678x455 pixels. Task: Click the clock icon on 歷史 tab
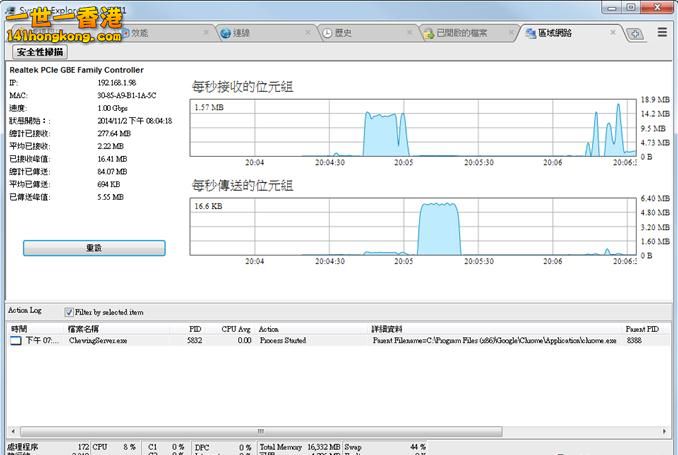[328, 33]
